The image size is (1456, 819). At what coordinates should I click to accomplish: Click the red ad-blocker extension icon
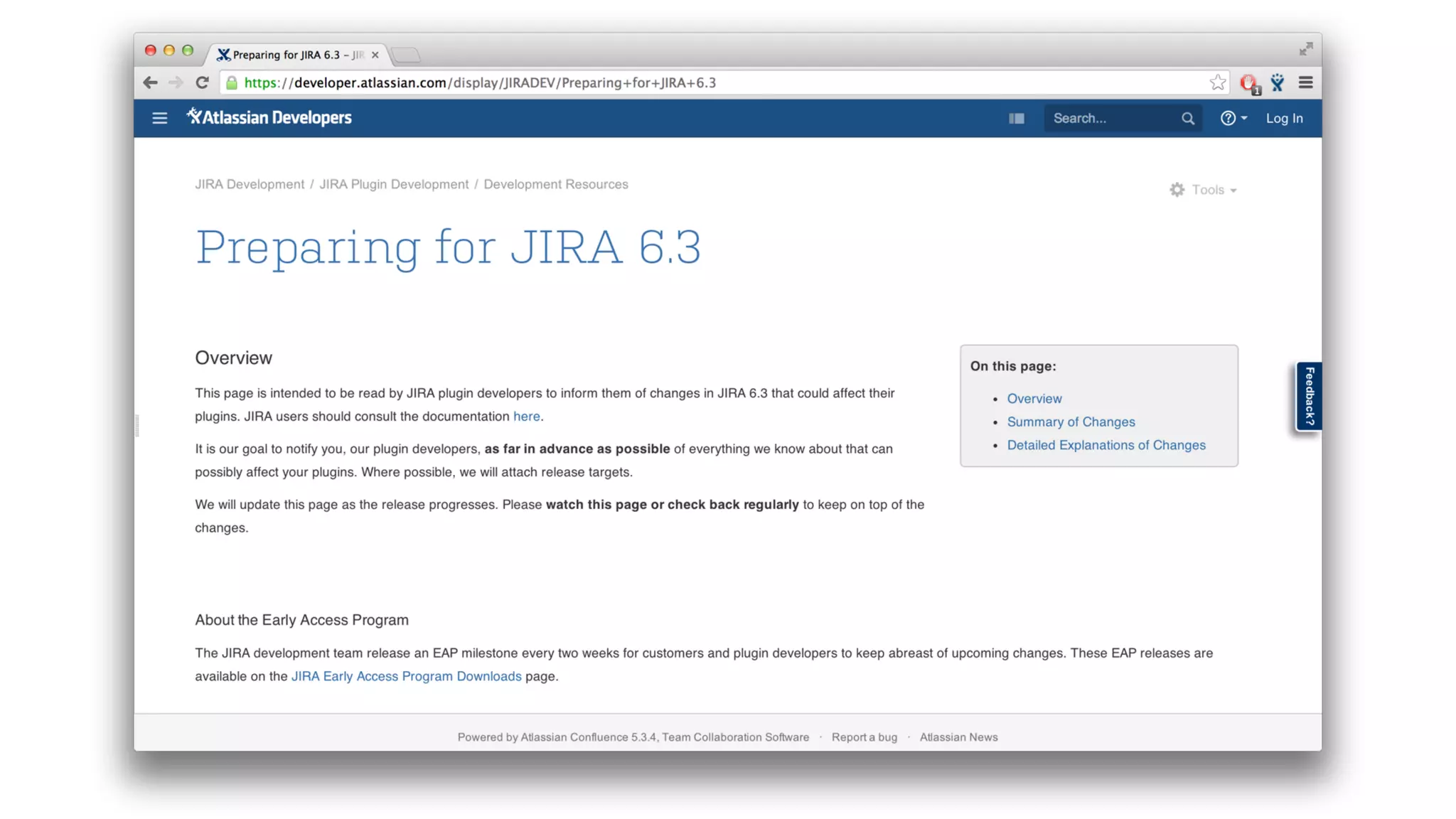coord(1248,83)
